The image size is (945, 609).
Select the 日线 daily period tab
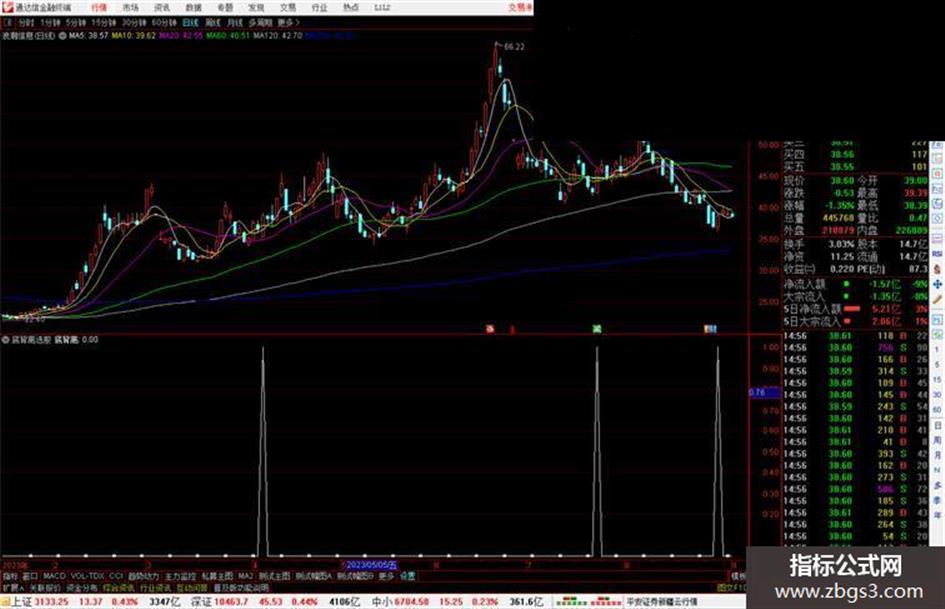(190, 22)
